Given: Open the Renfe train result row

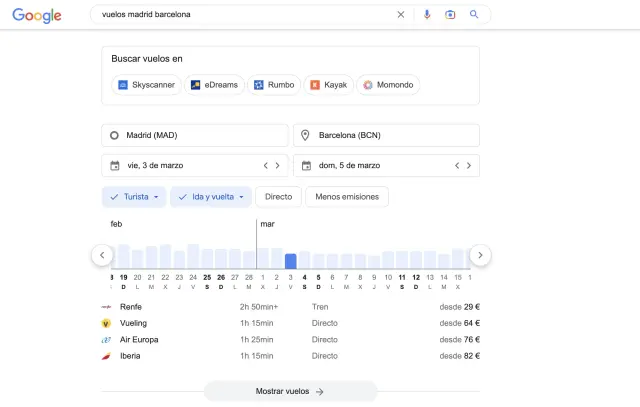Looking at the screenshot, I should 290,307.
